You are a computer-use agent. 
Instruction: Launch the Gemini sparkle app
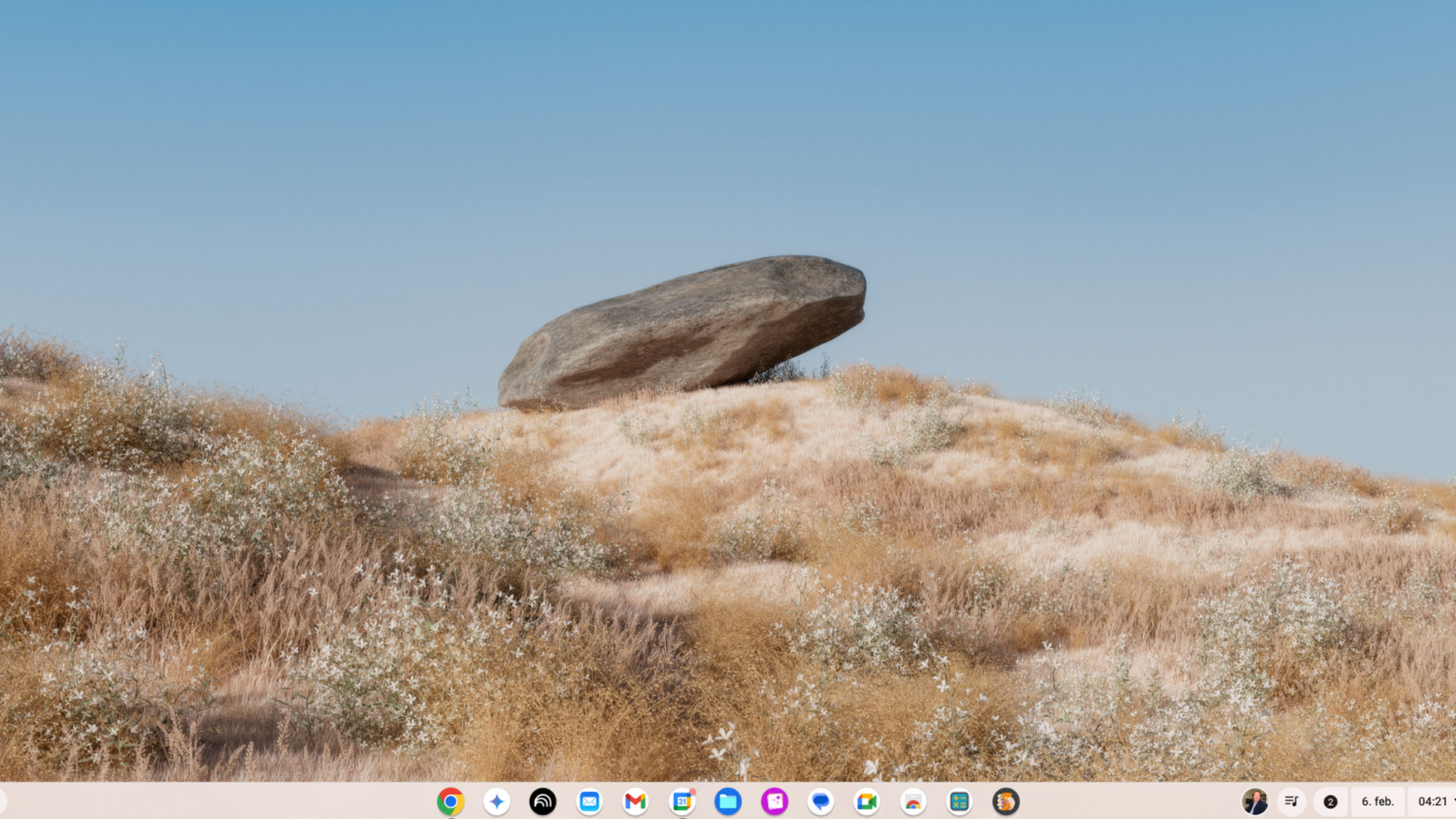497,802
